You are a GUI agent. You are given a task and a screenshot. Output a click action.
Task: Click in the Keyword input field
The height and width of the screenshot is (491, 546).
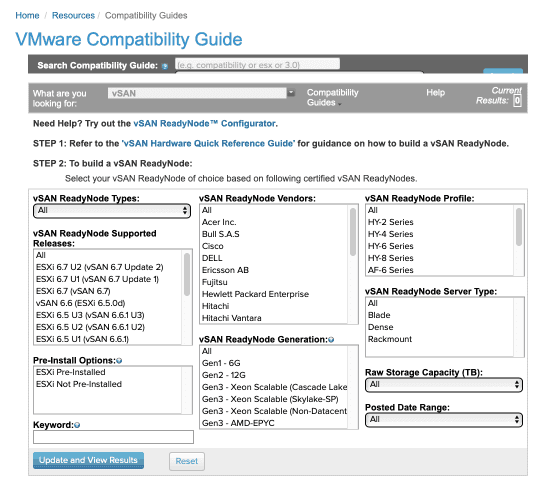pos(113,437)
